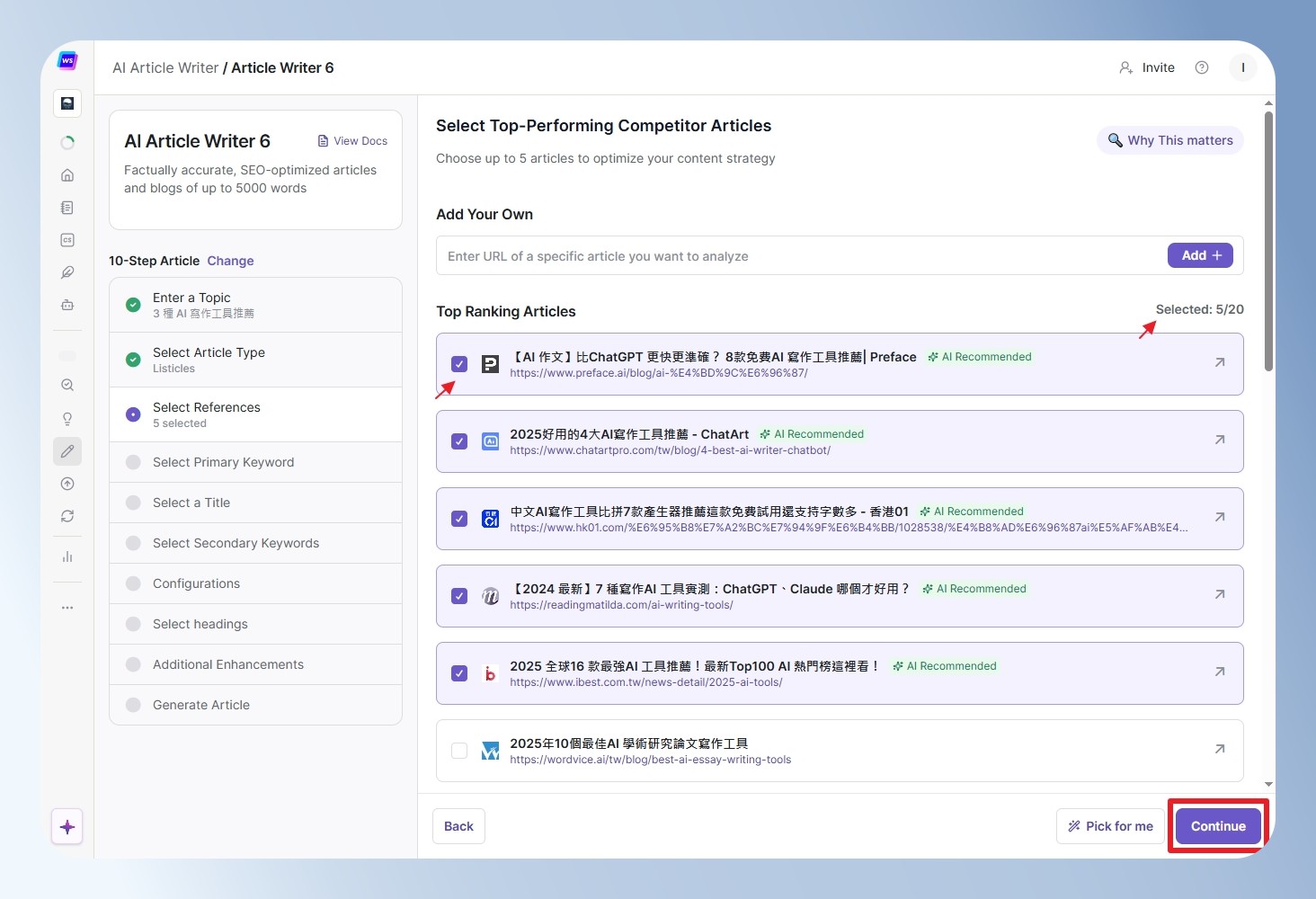
Task: Open Why This matters button
Action: (1170, 140)
